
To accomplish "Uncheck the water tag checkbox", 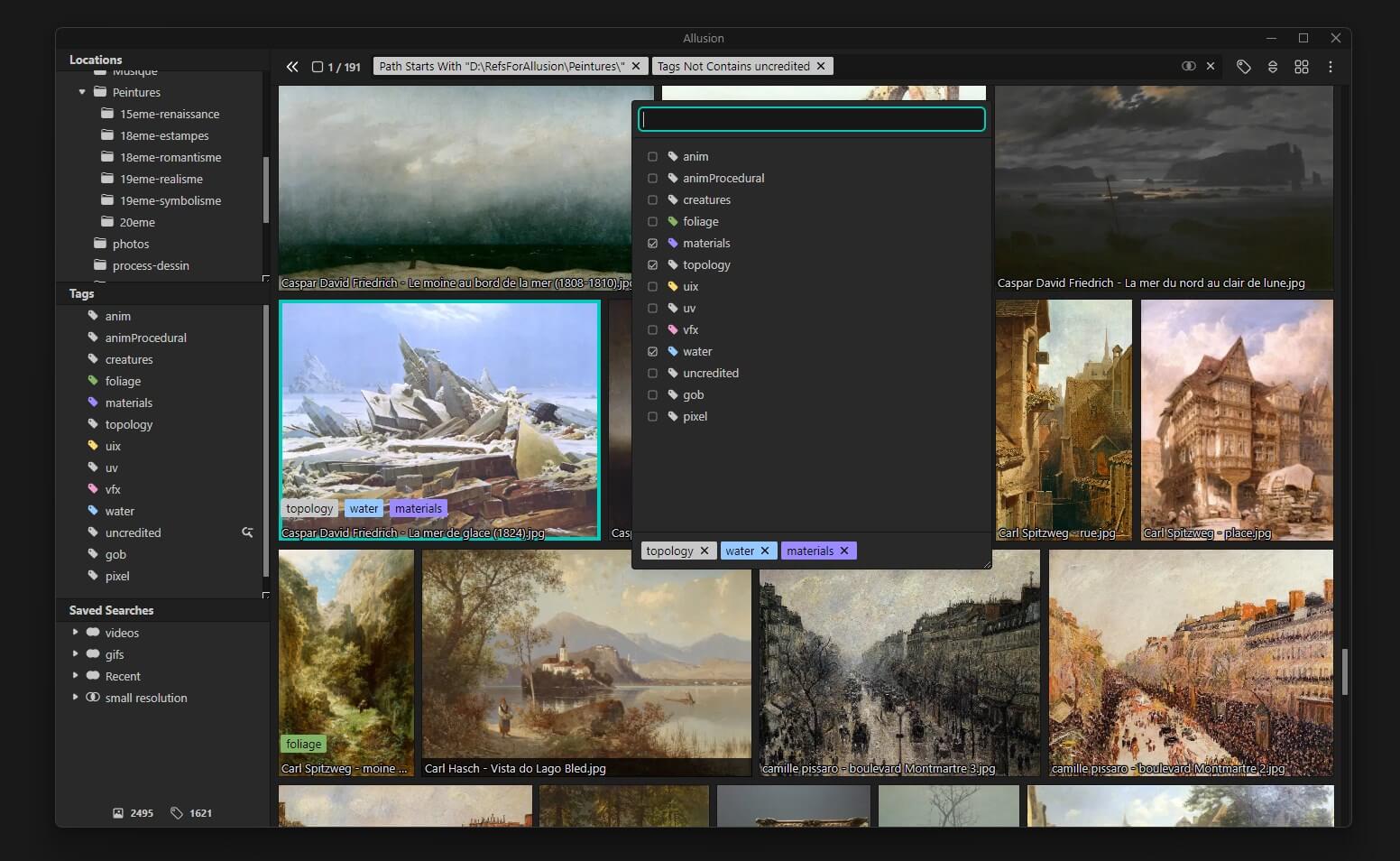I will (652, 352).
